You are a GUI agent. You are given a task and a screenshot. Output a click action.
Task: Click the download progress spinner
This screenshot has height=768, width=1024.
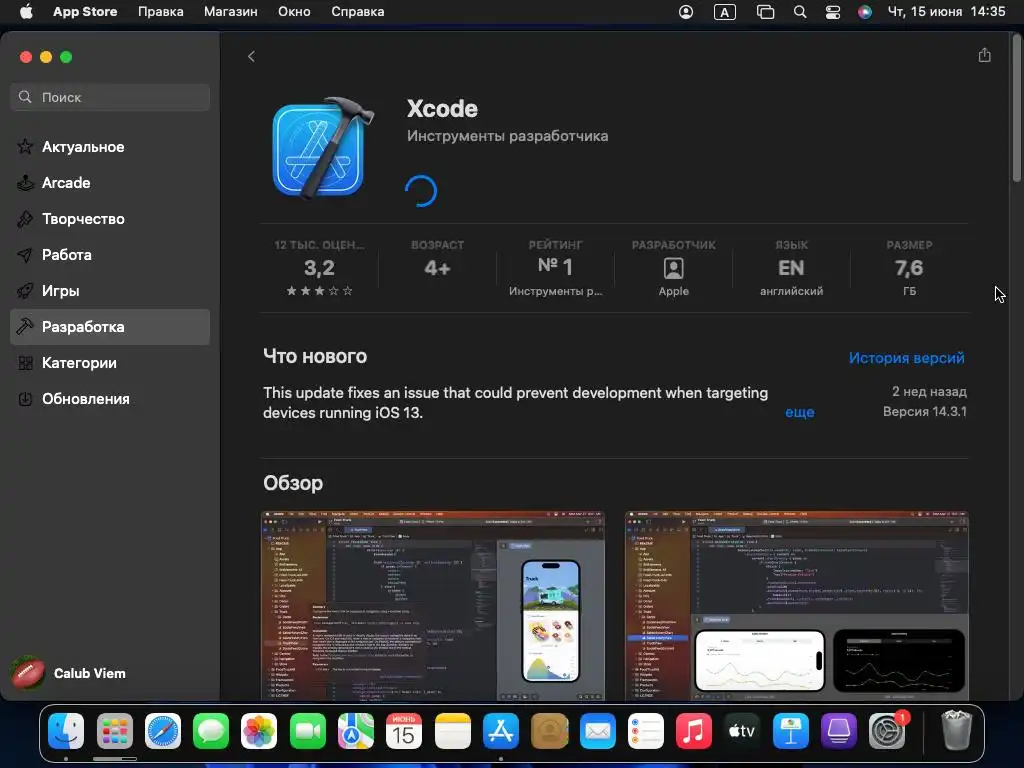pyautogui.click(x=421, y=191)
